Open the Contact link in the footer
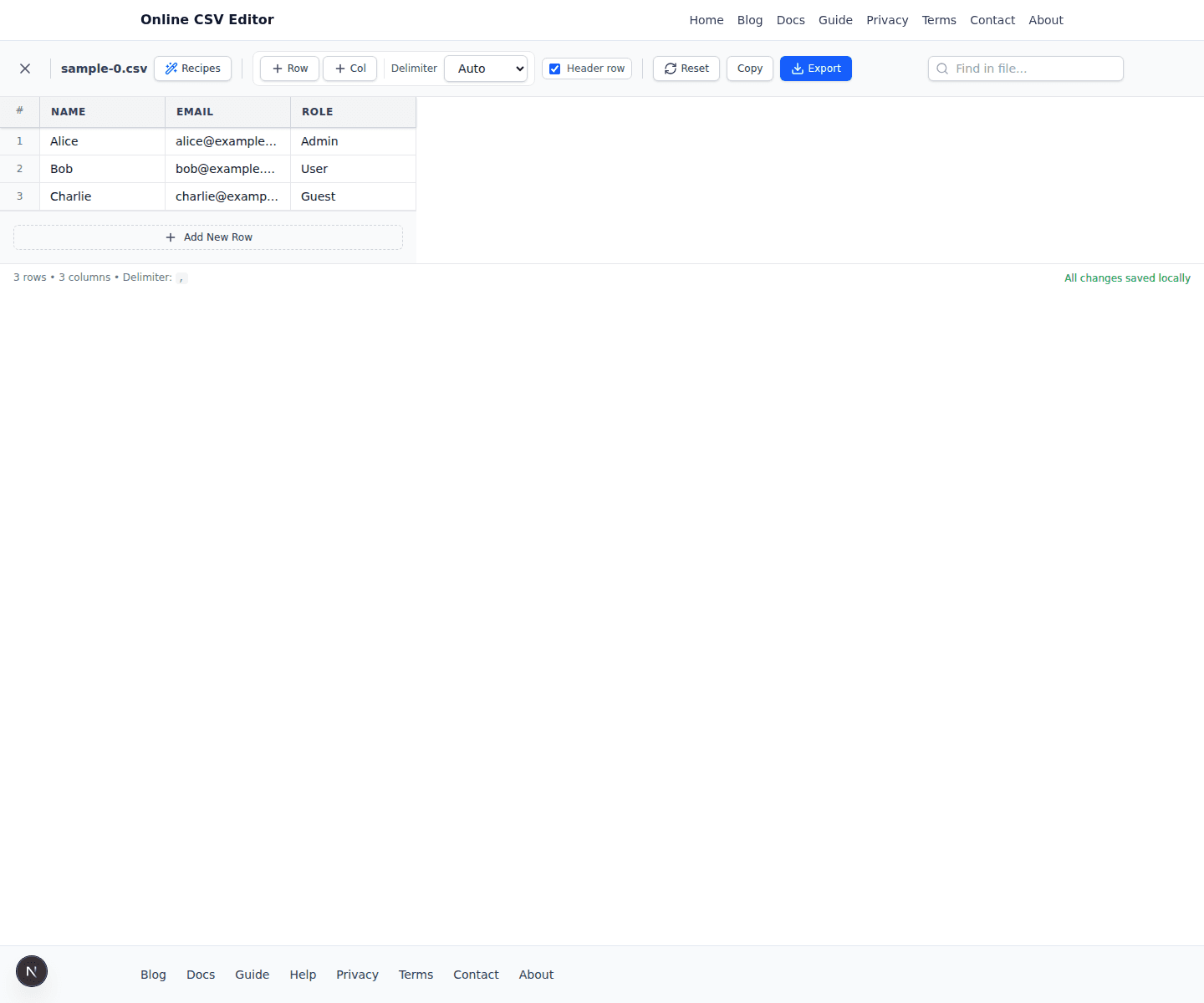Image resolution: width=1204 pixels, height=1003 pixels. pyautogui.click(x=476, y=975)
